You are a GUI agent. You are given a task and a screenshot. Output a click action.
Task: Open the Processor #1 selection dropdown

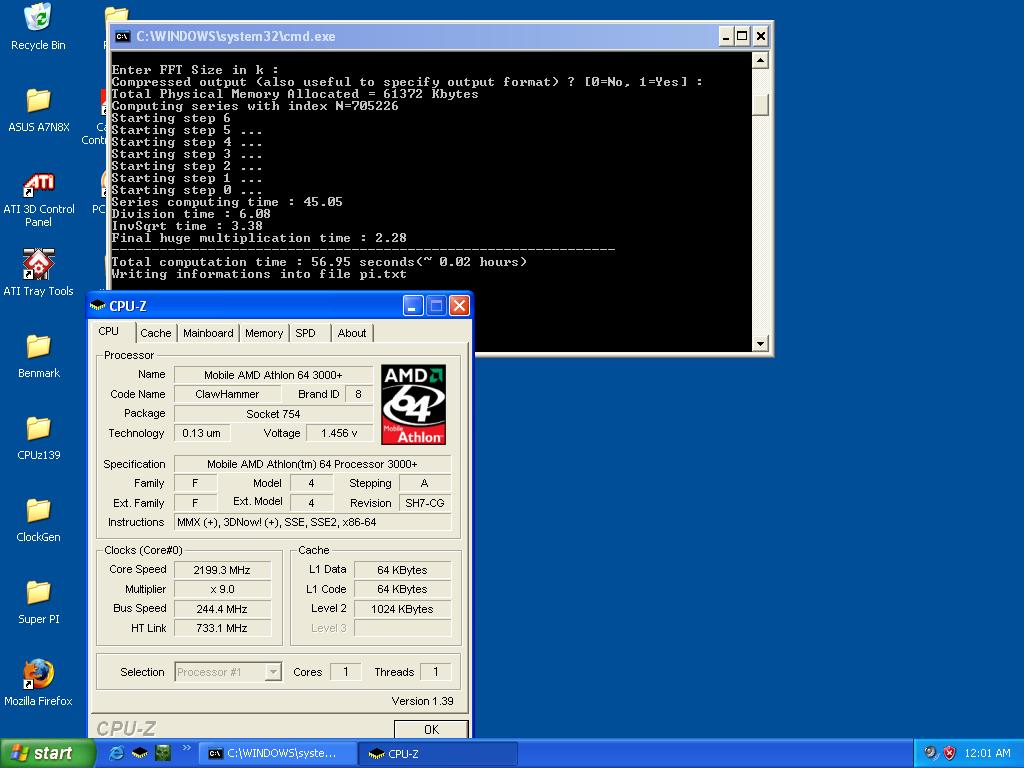(228, 672)
